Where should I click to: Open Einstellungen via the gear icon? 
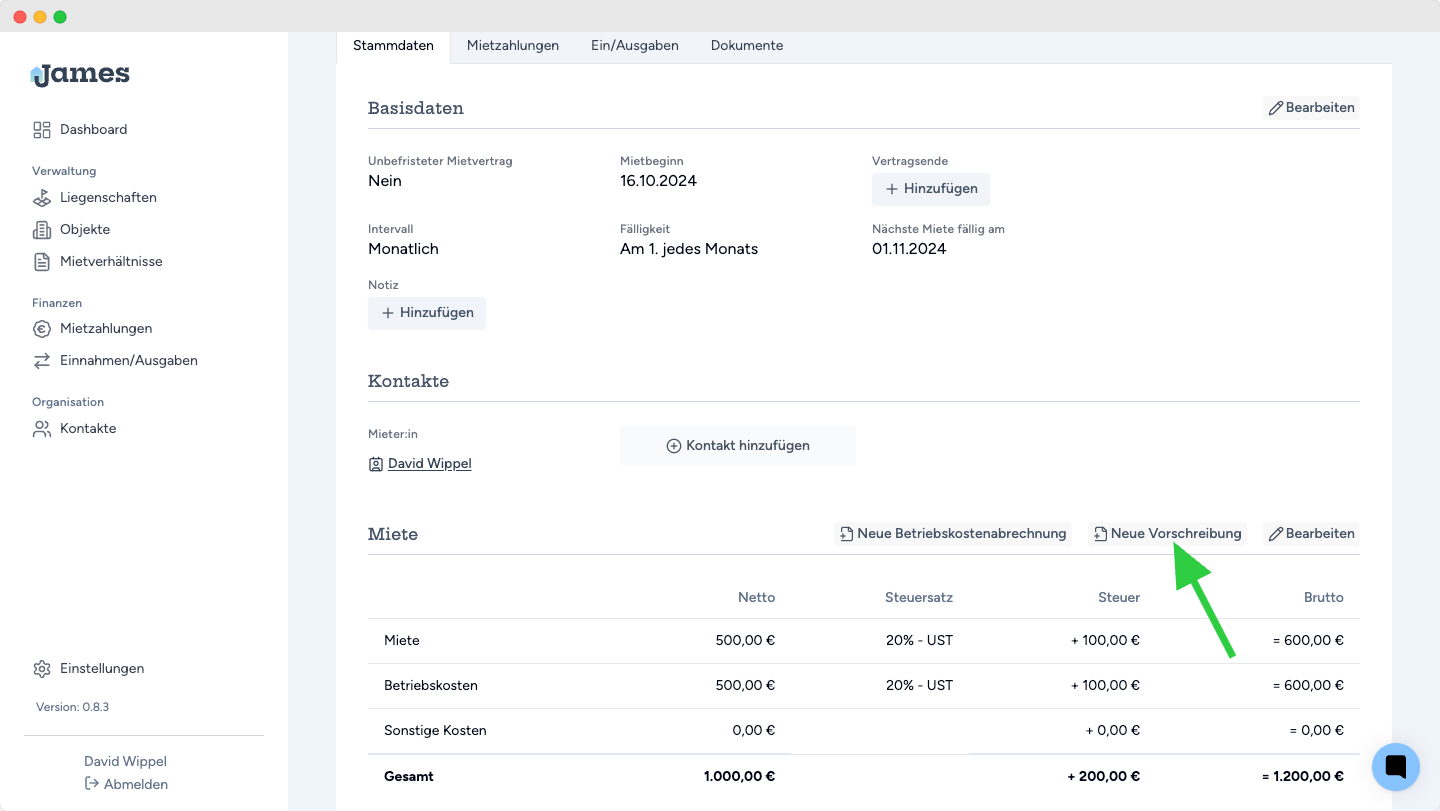coord(42,669)
